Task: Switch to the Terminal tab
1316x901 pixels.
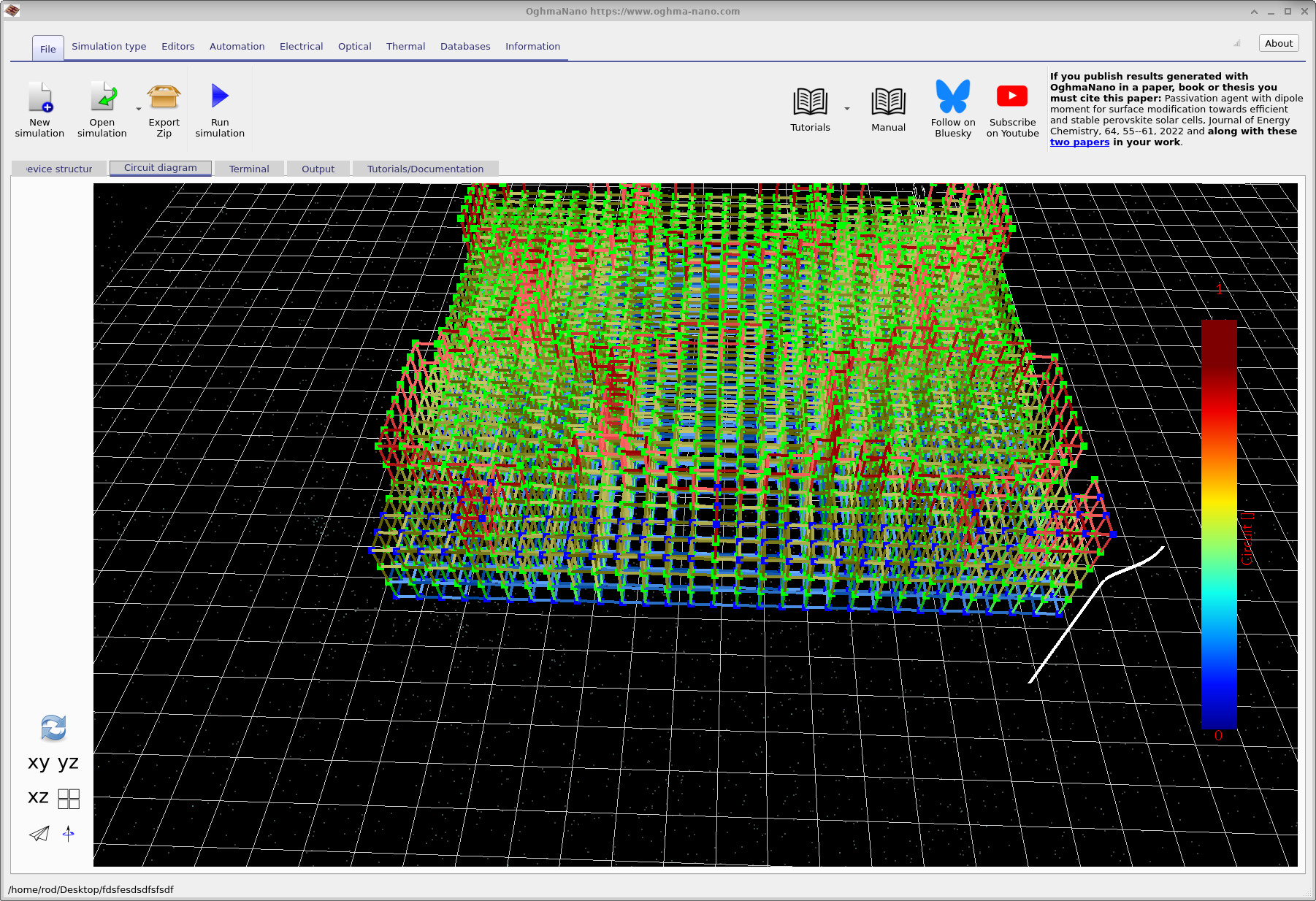Action: tap(249, 169)
